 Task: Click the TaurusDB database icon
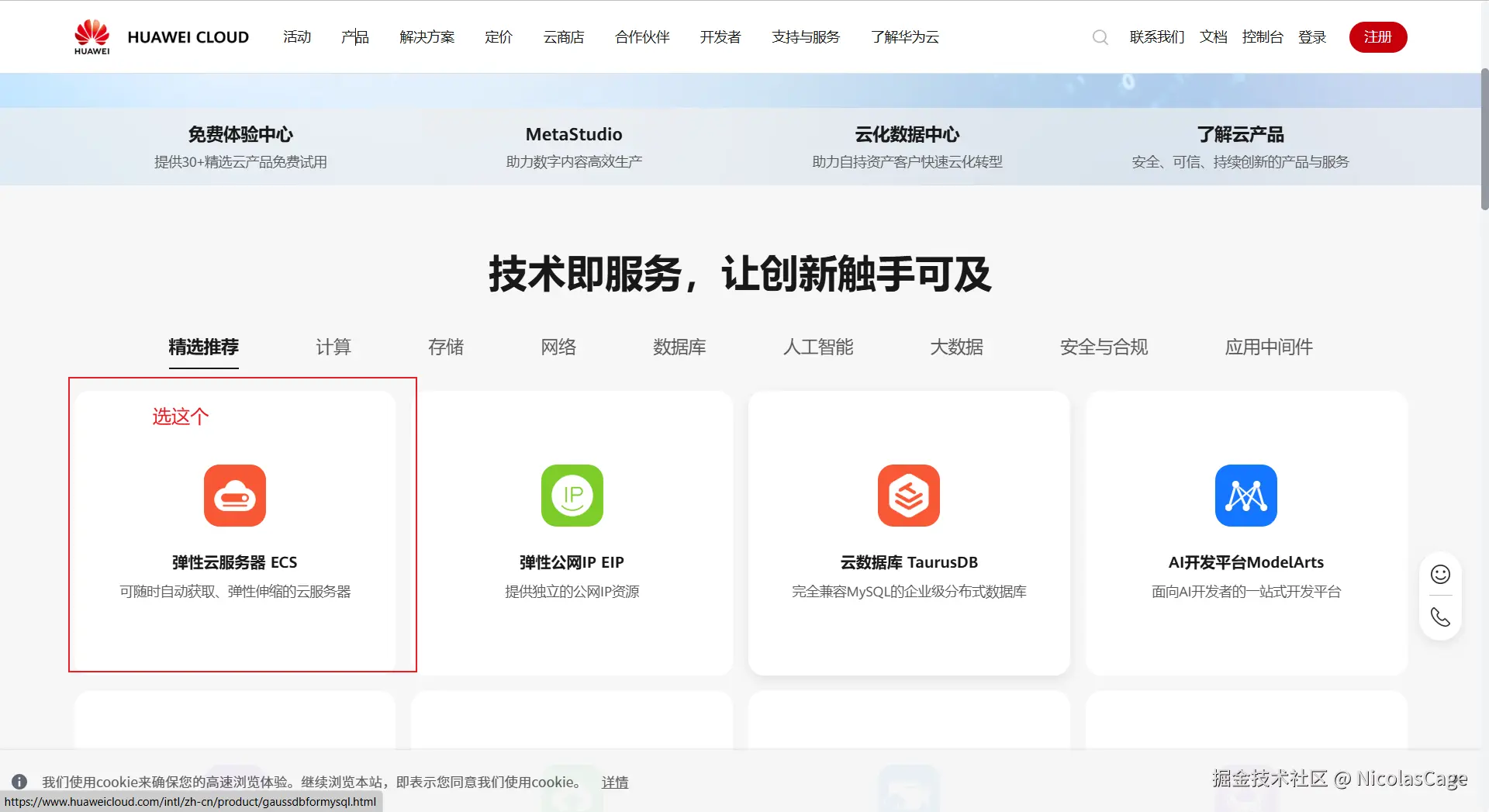coord(909,496)
